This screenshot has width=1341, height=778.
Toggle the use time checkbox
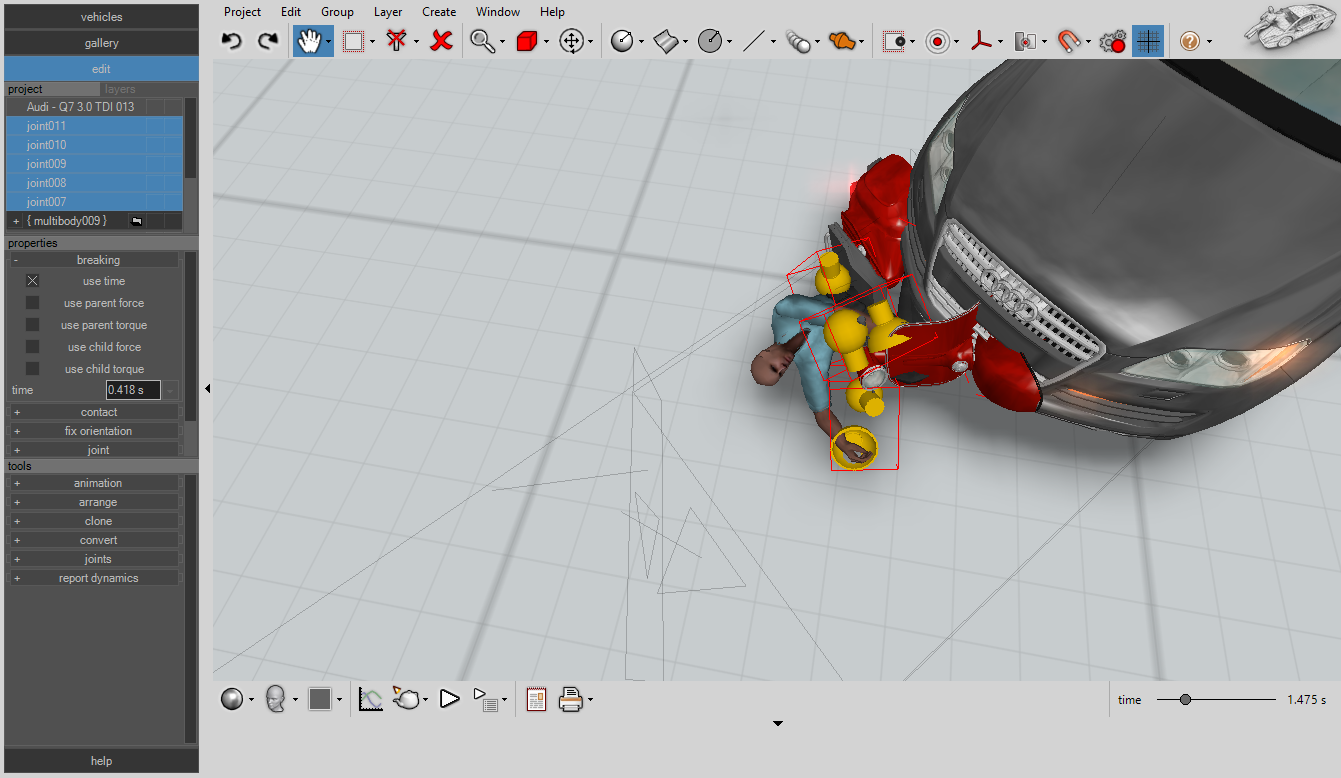pos(32,281)
